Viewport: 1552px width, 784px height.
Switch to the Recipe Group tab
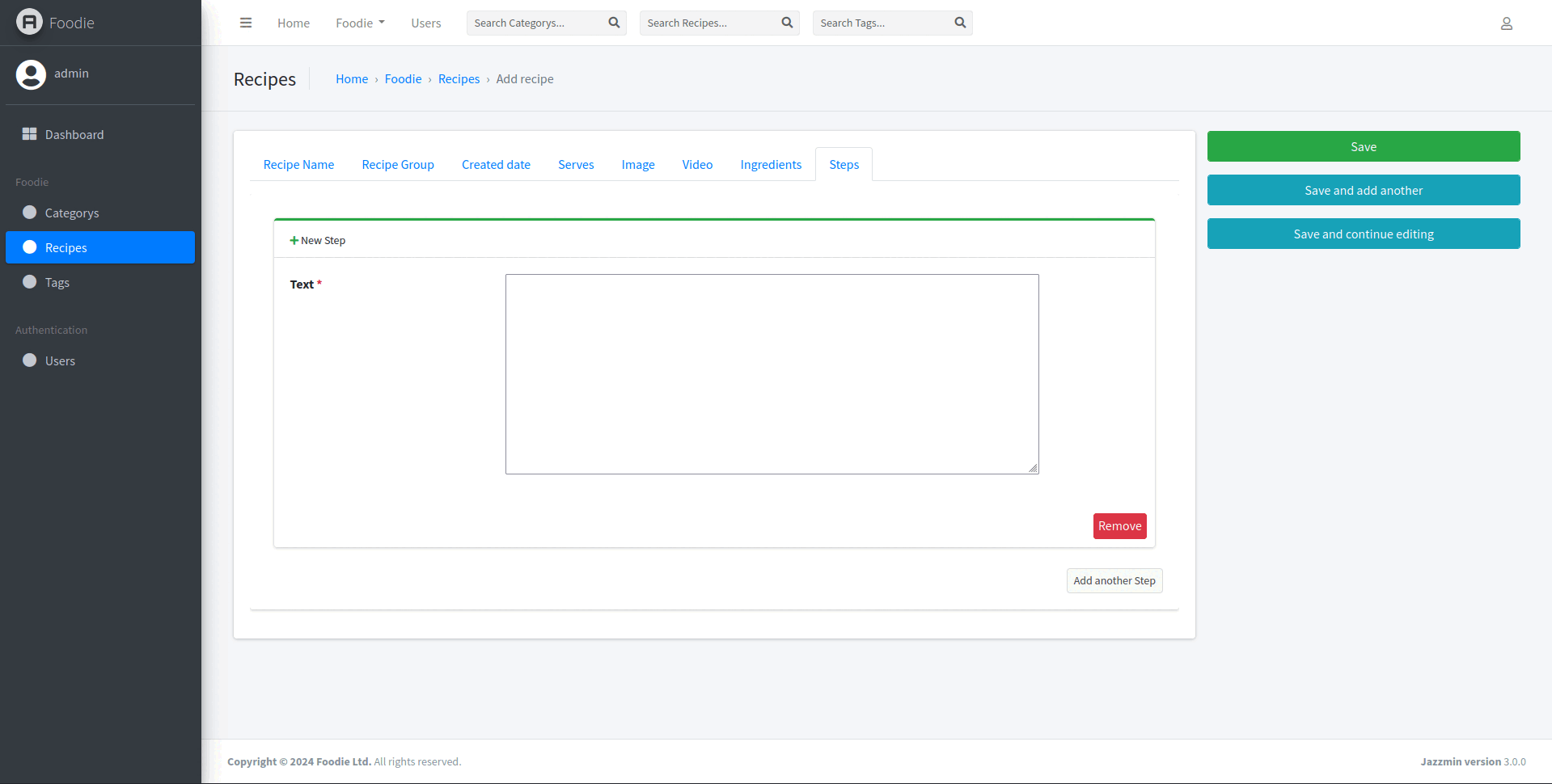pyautogui.click(x=398, y=165)
